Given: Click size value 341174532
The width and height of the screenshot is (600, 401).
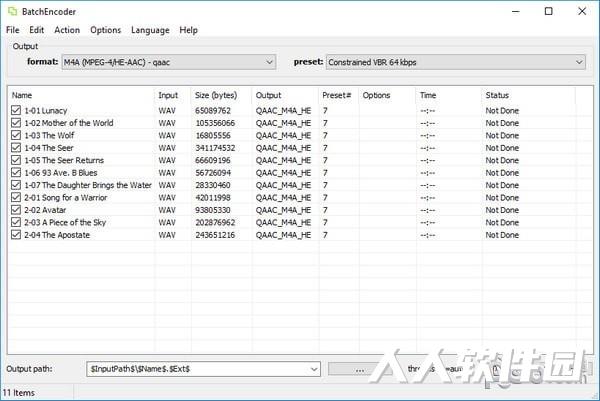Looking at the screenshot, I should pyautogui.click(x=215, y=148).
